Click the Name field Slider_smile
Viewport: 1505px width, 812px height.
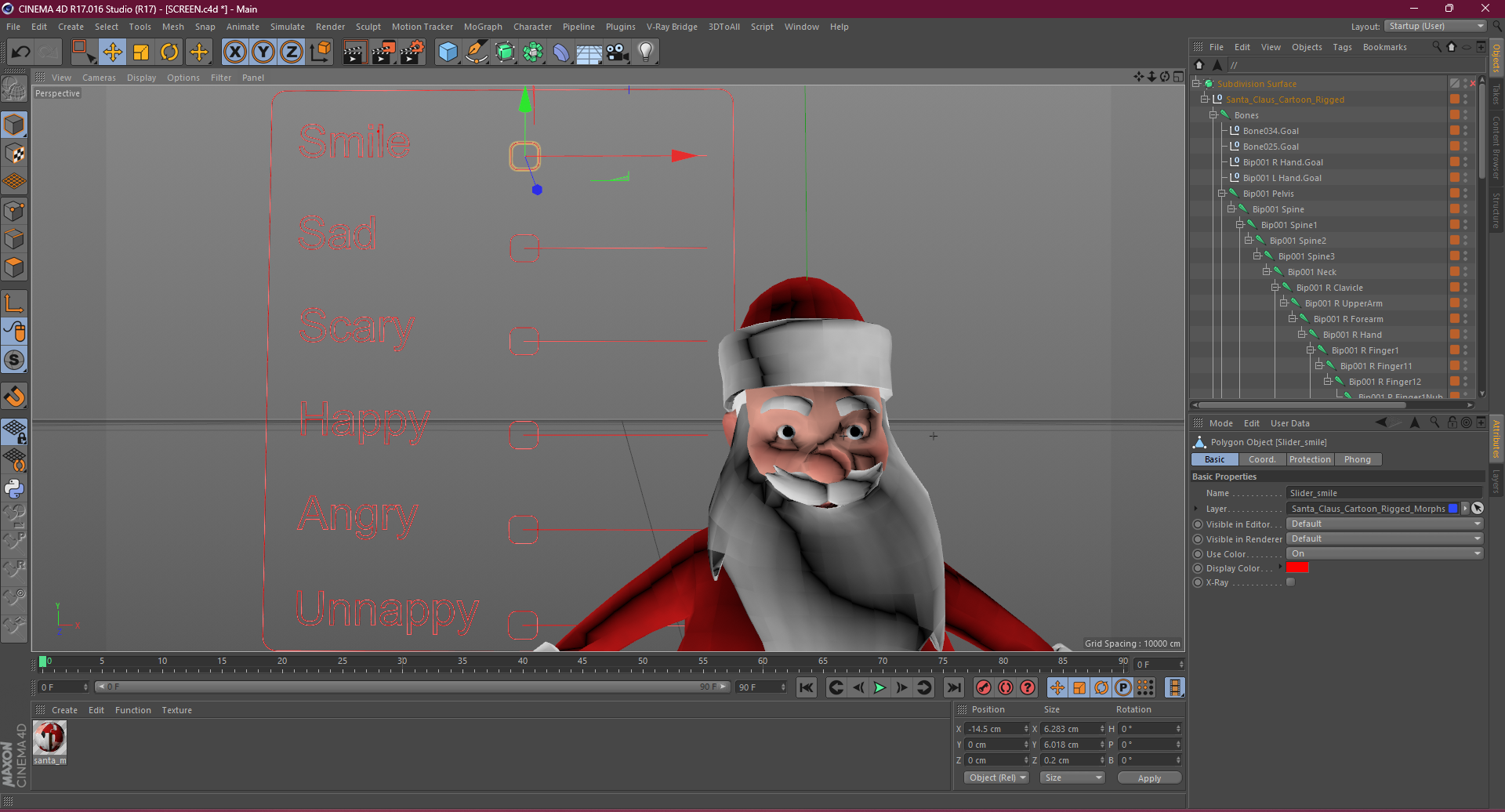tap(1385, 493)
